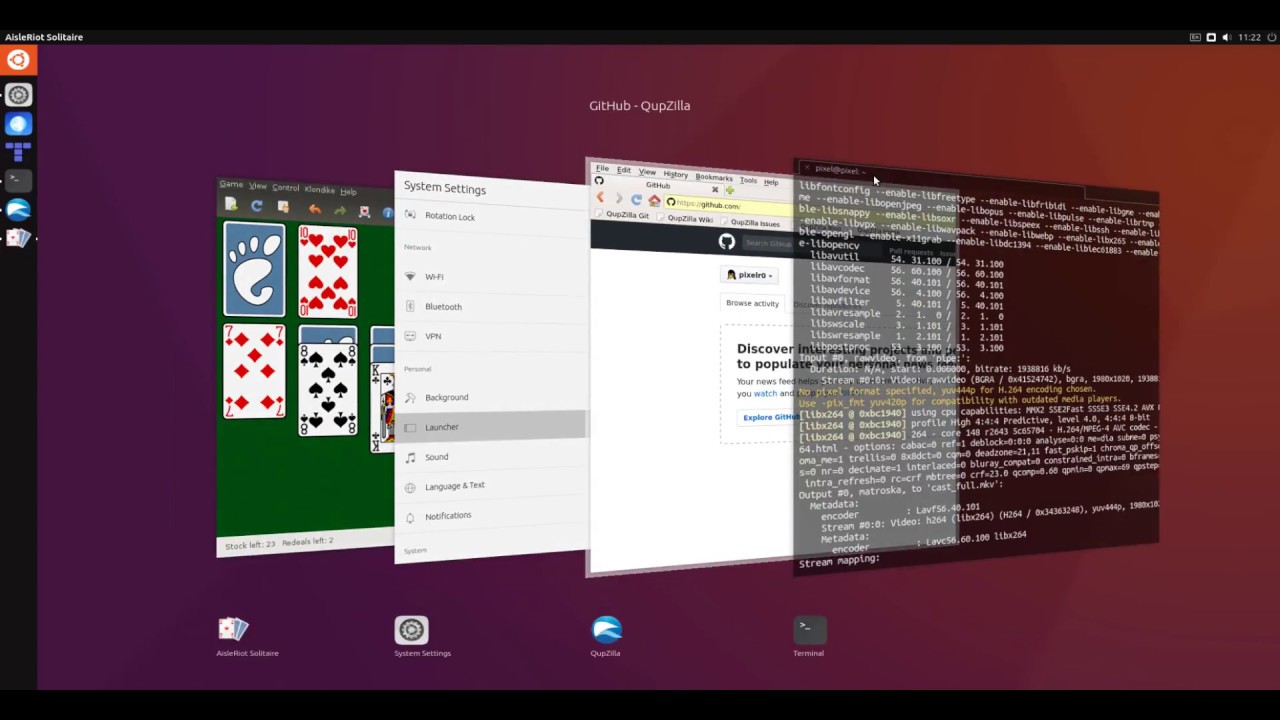This screenshot has height=720, width=1280.
Task: Add a new tab in QupZilla
Action: 730,190
